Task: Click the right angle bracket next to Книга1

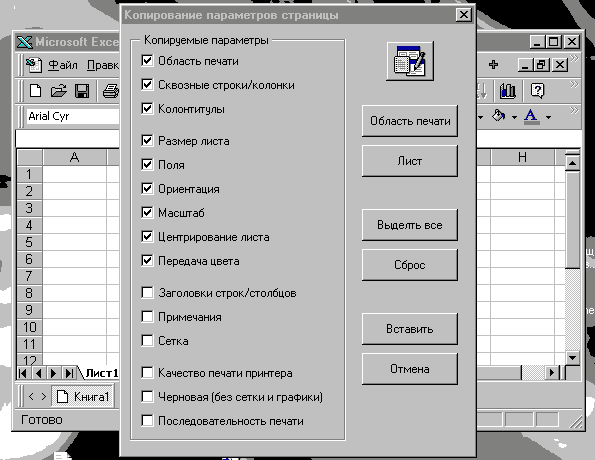Action: pyautogui.click(x=44, y=397)
